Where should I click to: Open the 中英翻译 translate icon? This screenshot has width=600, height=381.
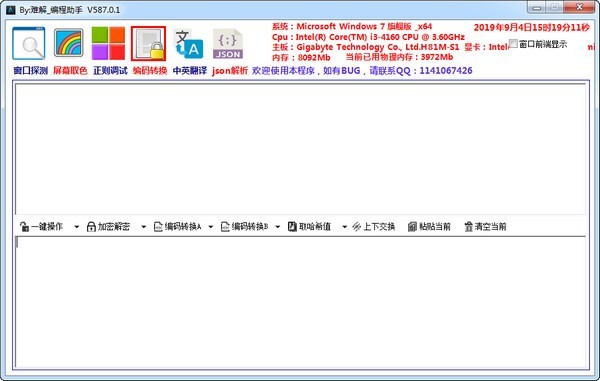(x=188, y=43)
